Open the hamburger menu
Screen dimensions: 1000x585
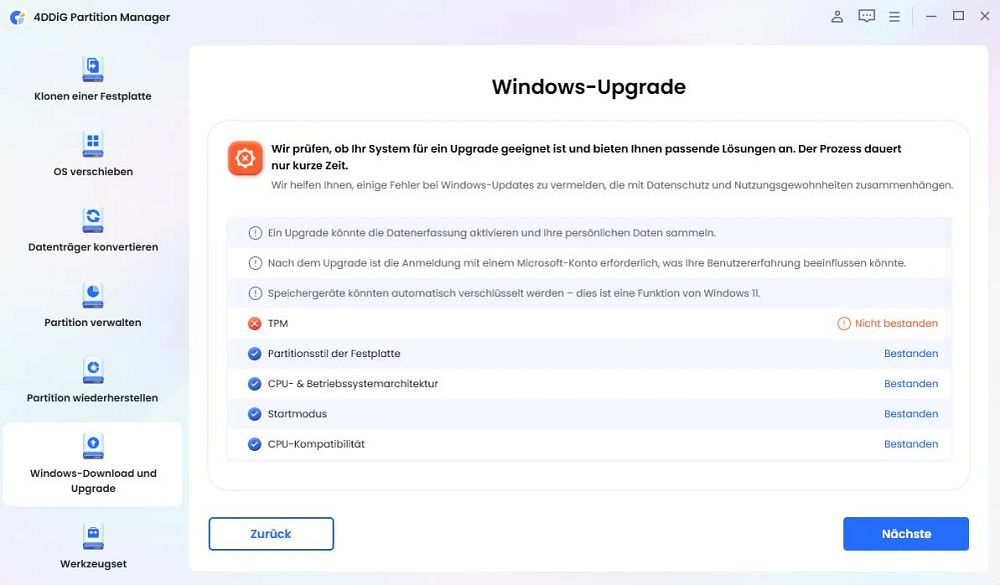[894, 17]
